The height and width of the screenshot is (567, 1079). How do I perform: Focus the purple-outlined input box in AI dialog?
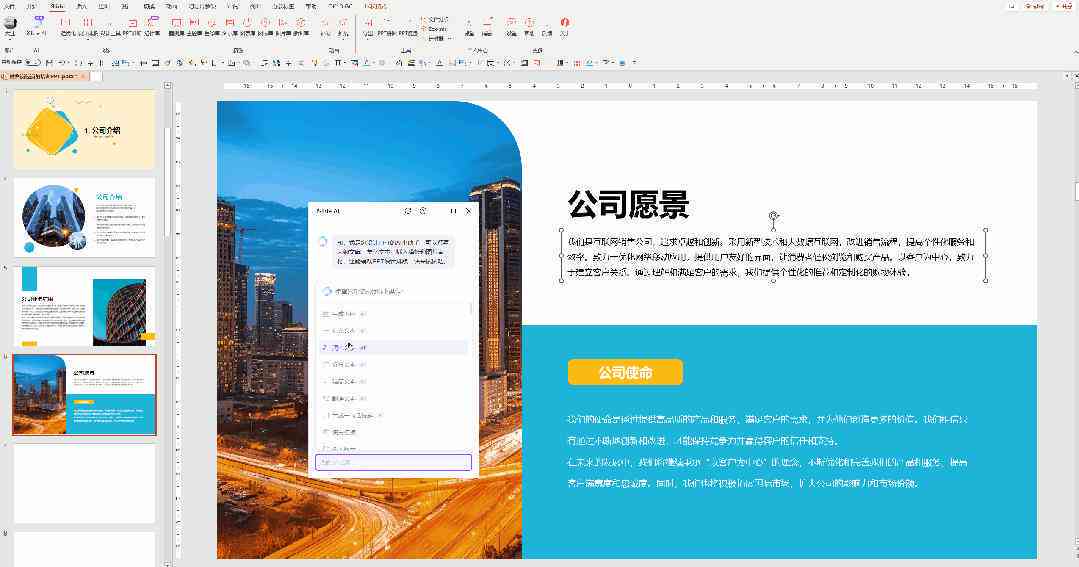coord(393,462)
